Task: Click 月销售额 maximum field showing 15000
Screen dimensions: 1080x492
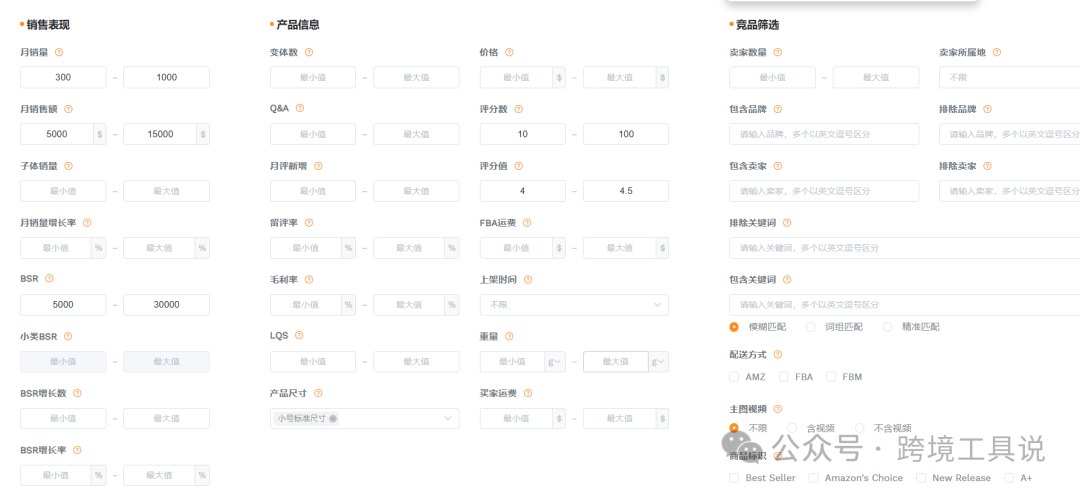Action: coord(160,134)
